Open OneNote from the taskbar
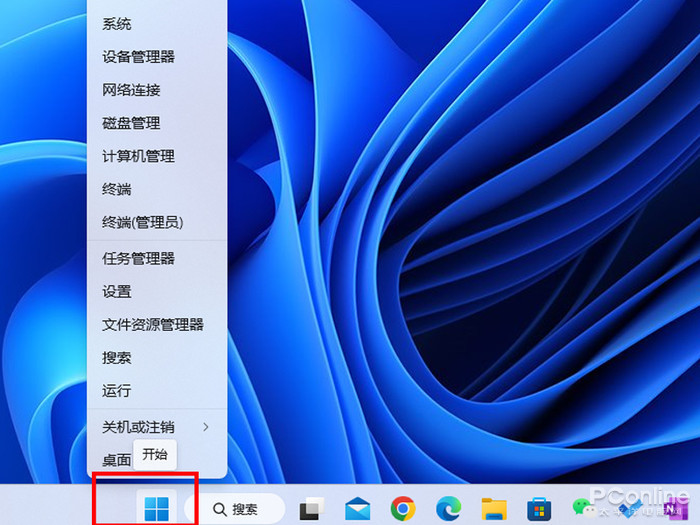Image resolution: width=700 pixels, height=525 pixels. 675,509
